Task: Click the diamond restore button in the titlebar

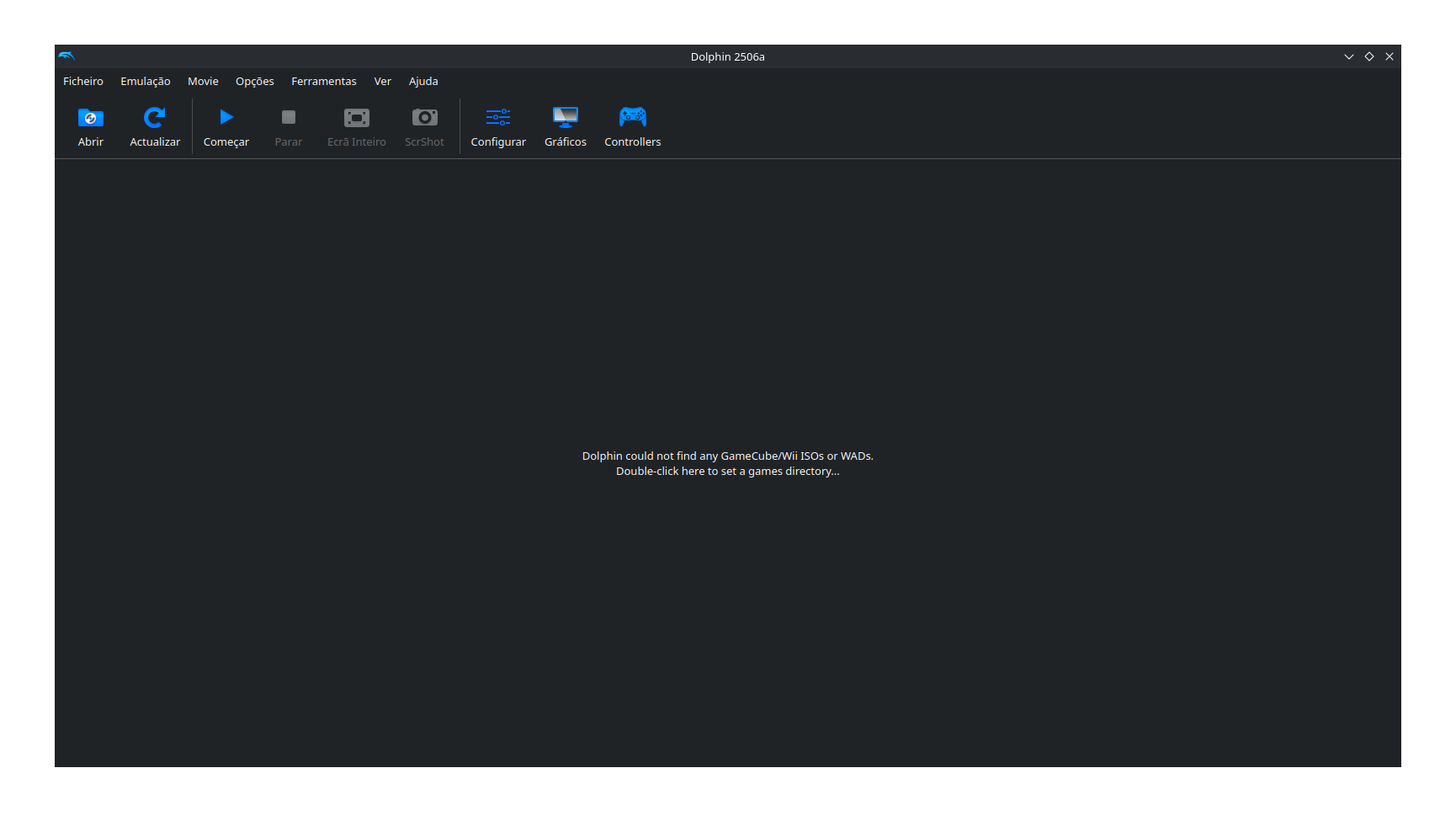Action: (x=1369, y=56)
